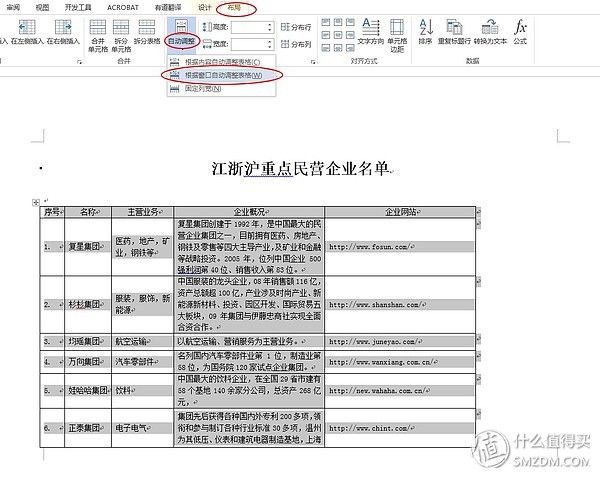Open the Design (设计) ribbon tab
Screen dimensions: 600x478
[205, 8]
